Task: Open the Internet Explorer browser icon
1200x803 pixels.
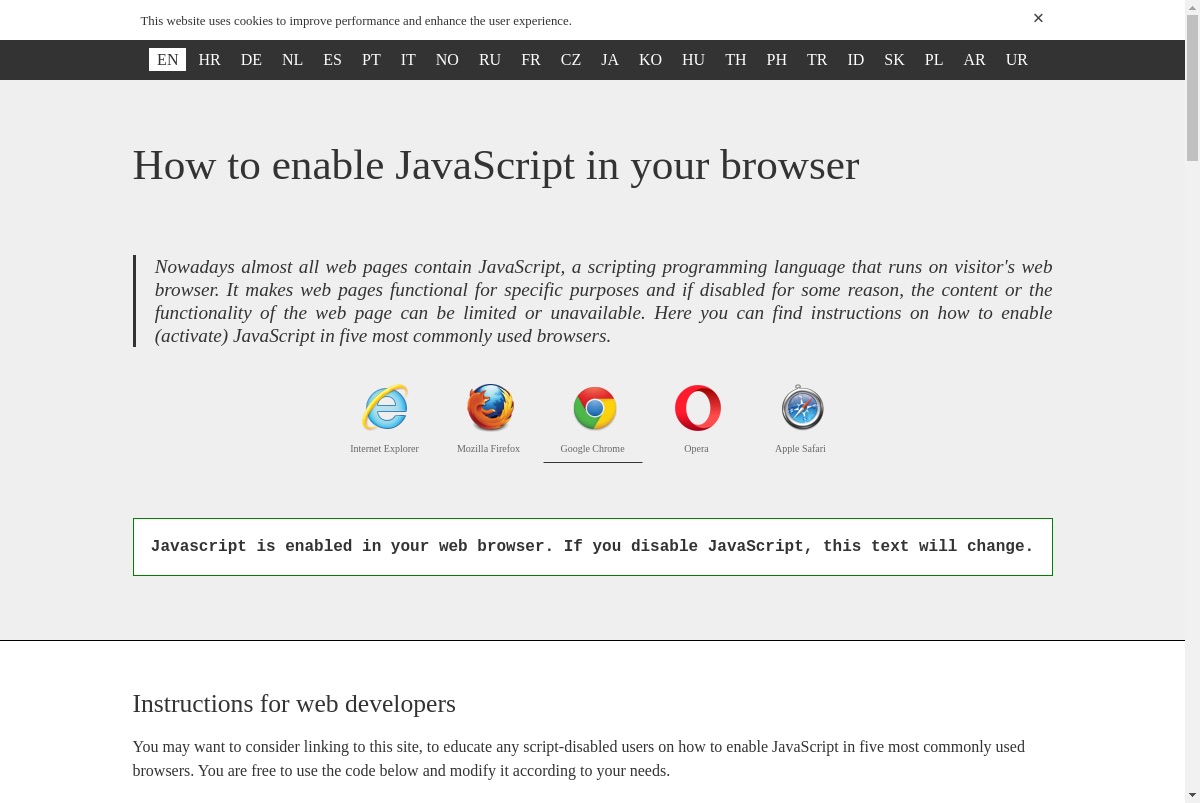Action: coord(385,408)
